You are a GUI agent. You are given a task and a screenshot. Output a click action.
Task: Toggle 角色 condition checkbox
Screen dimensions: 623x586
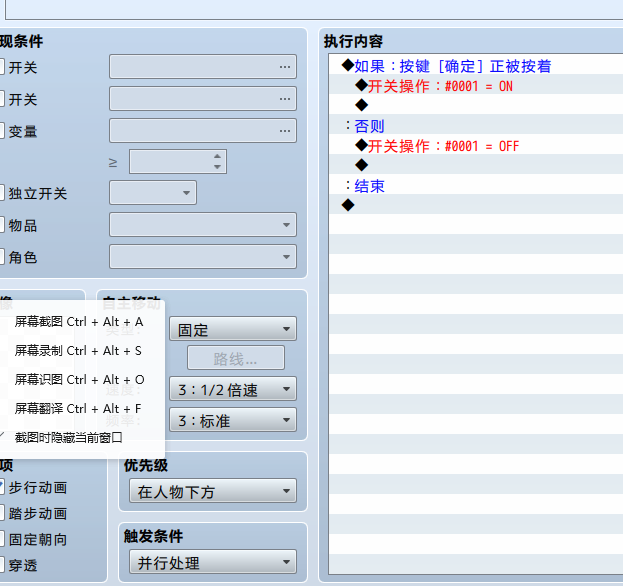1,257
